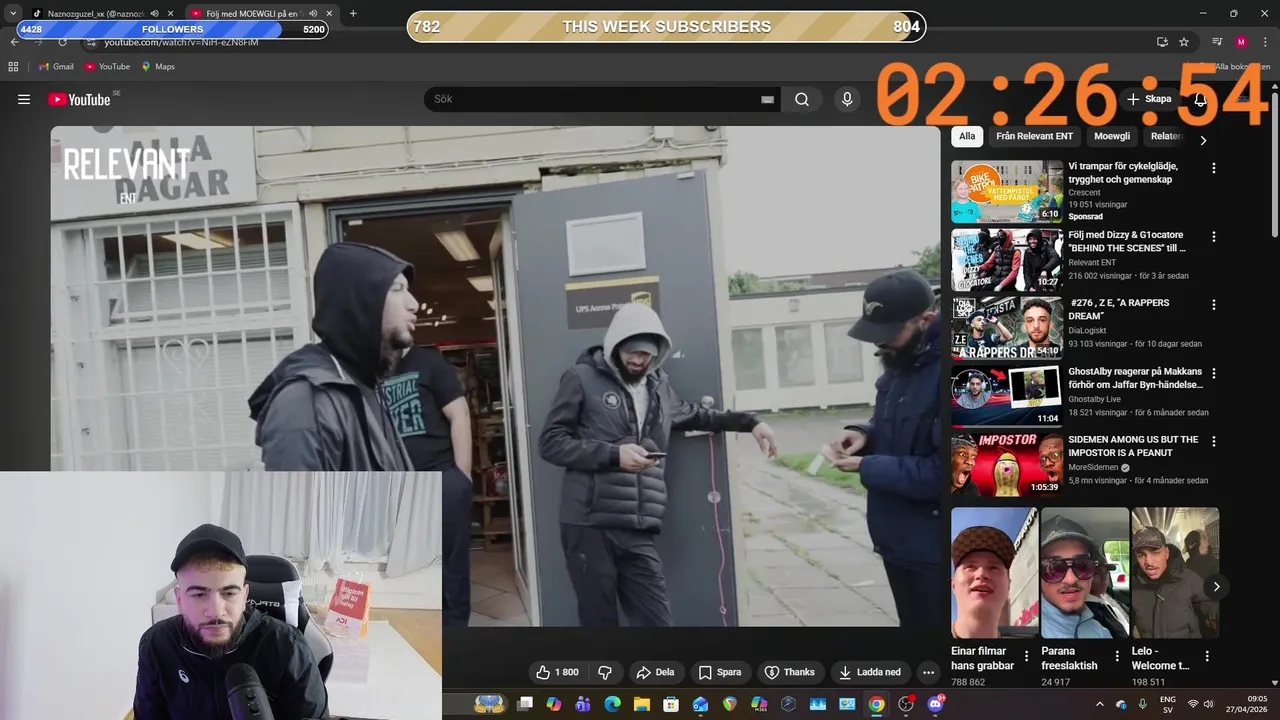Mute the Naznozguzel_xx TikTok tab

[154, 13]
